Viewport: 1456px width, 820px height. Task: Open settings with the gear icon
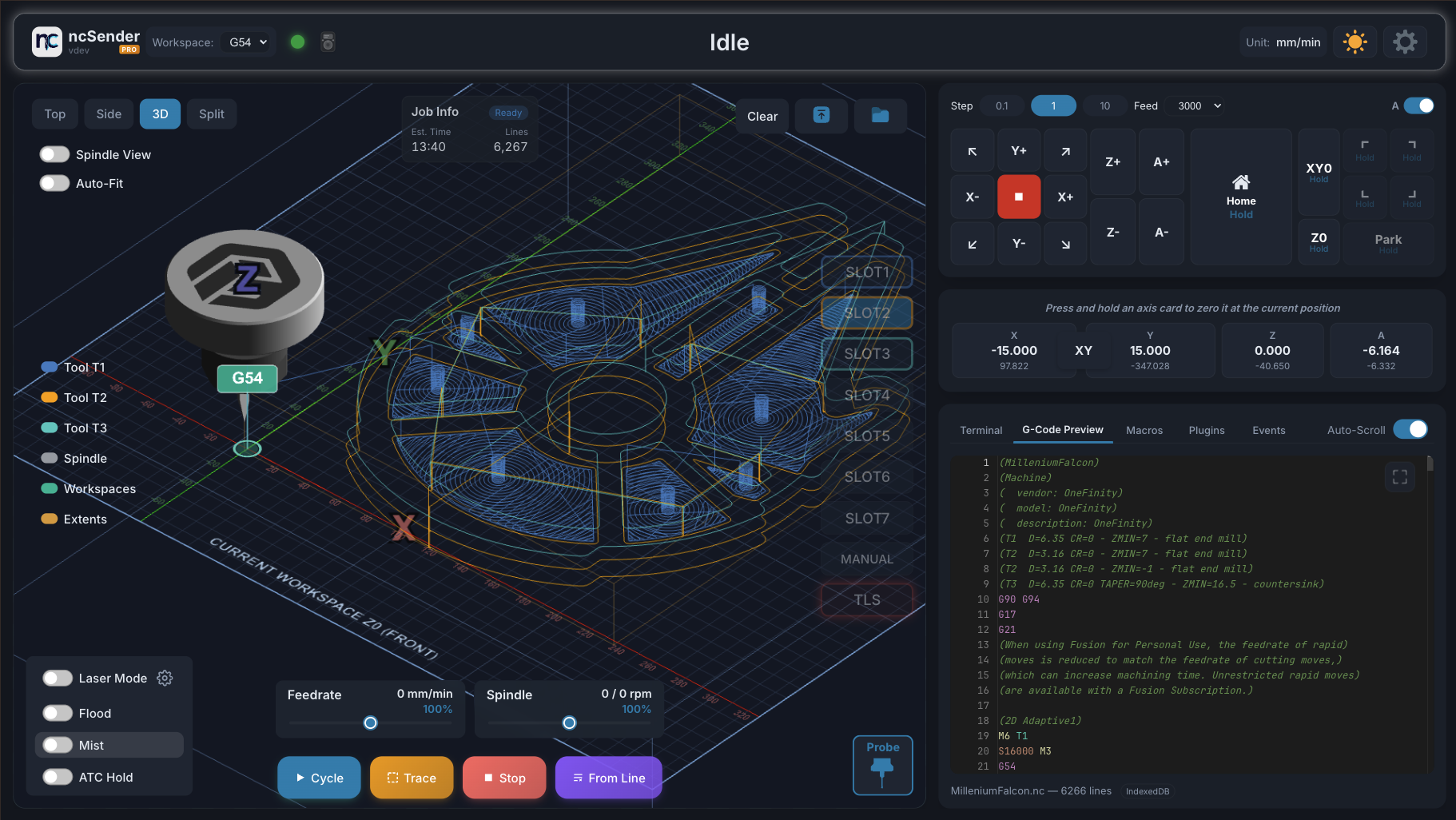tap(1404, 42)
